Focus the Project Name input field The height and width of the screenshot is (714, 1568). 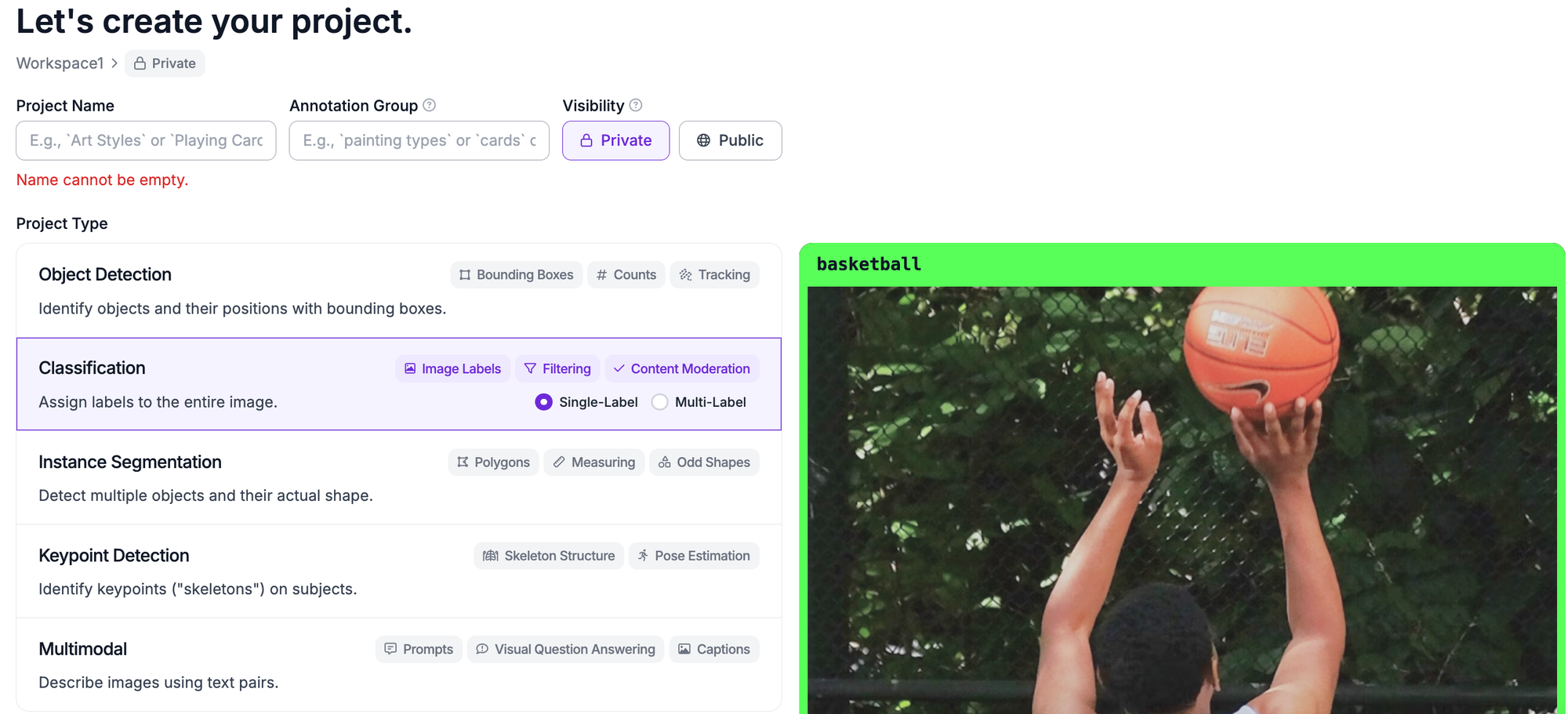[x=146, y=140]
